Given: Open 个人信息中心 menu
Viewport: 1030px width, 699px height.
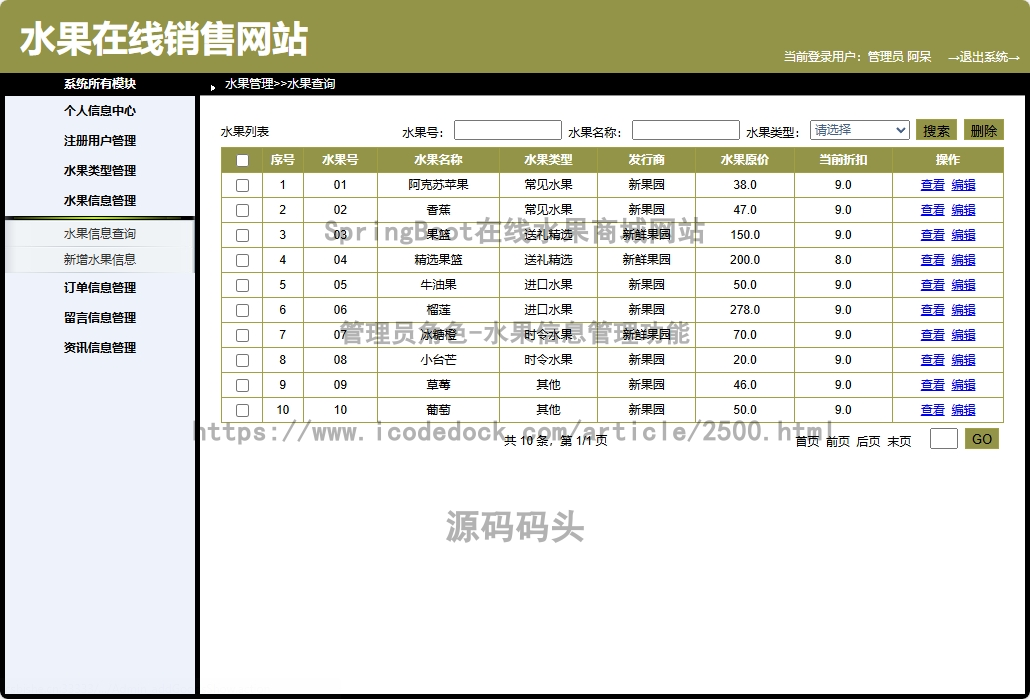Looking at the screenshot, I should (100, 111).
